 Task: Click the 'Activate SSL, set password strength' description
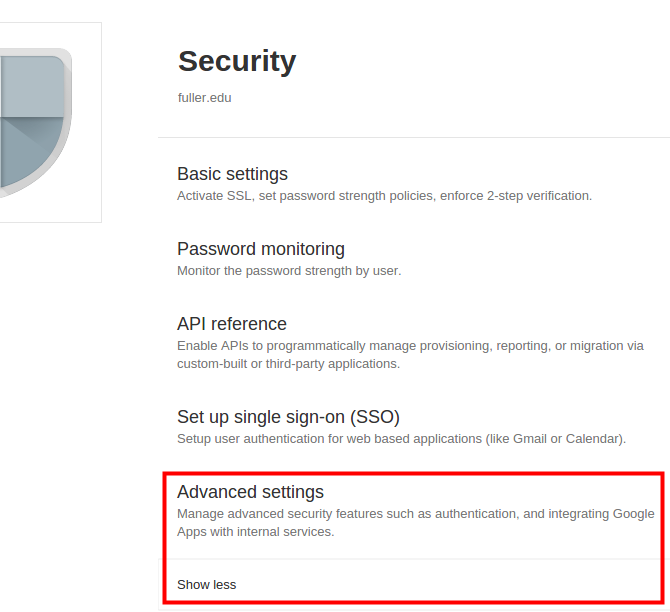(384, 196)
